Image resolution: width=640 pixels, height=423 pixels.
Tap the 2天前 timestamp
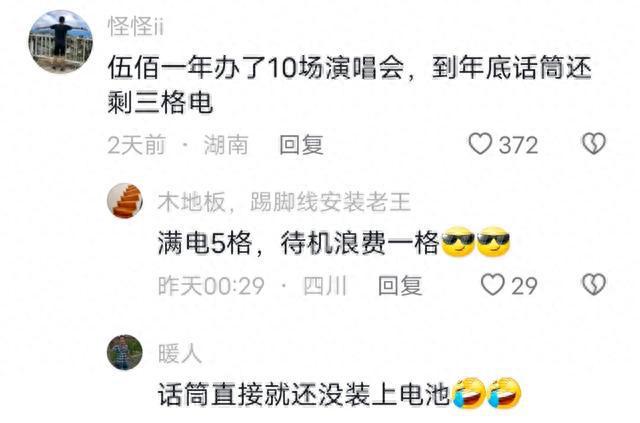coord(136,145)
